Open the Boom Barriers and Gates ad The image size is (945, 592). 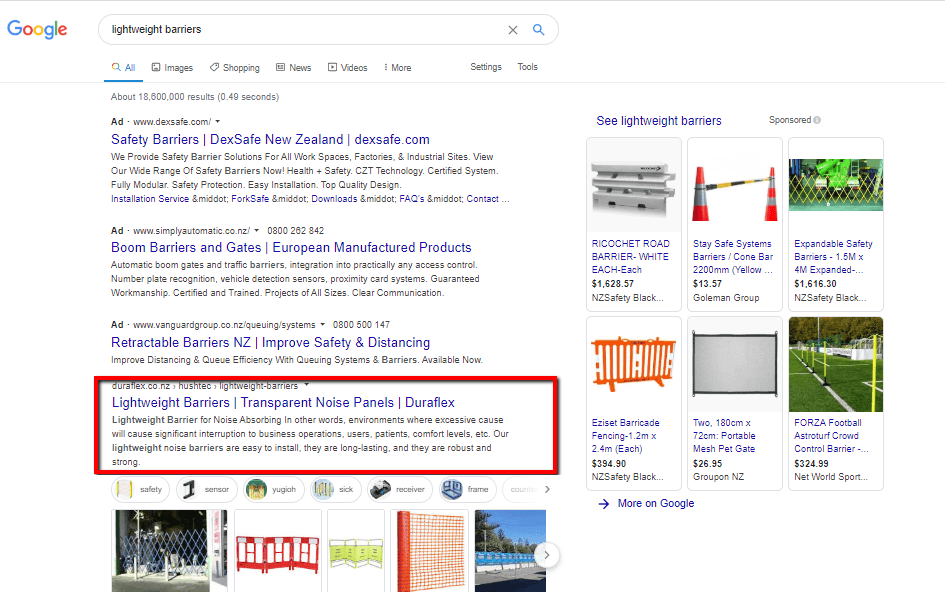(291, 247)
